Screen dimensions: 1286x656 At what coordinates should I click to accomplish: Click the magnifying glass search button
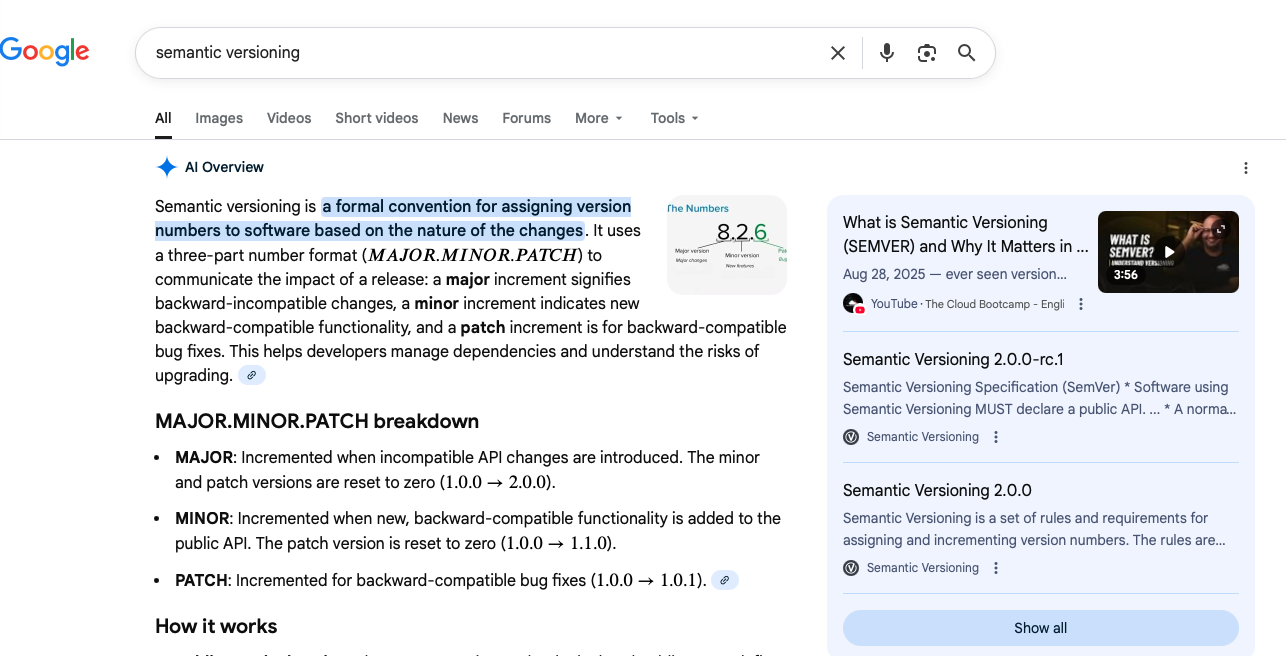(x=966, y=53)
